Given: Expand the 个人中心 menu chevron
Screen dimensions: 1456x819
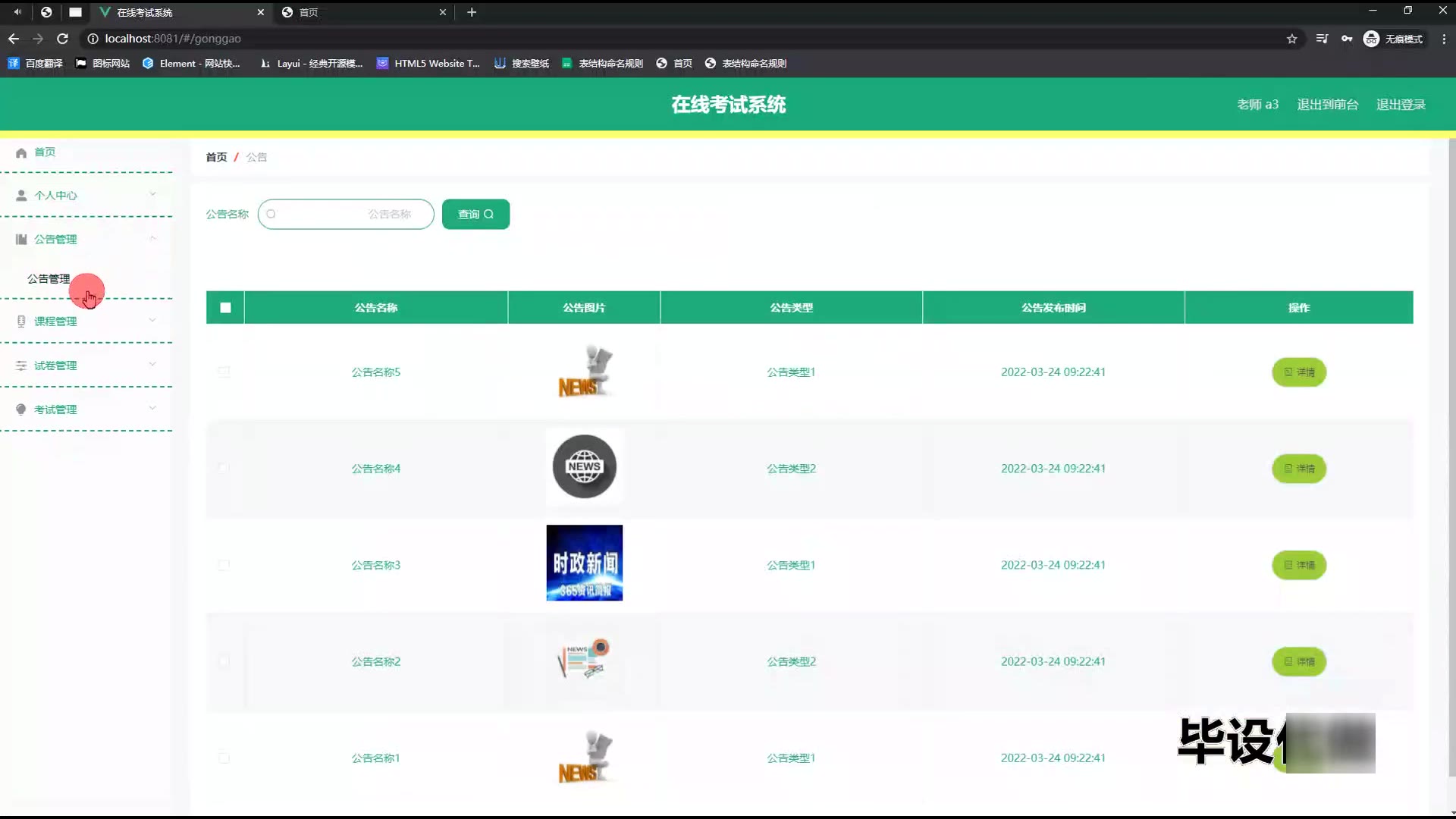Looking at the screenshot, I should (x=152, y=194).
